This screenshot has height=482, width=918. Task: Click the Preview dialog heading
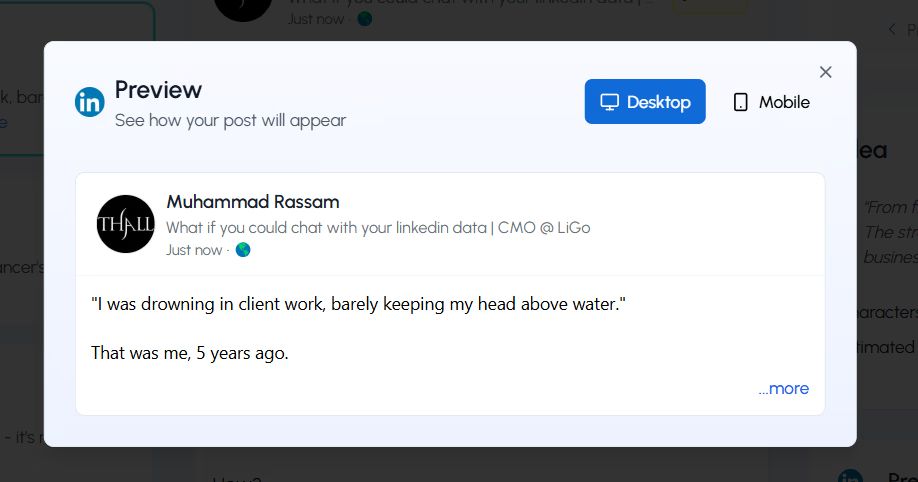tap(158, 90)
